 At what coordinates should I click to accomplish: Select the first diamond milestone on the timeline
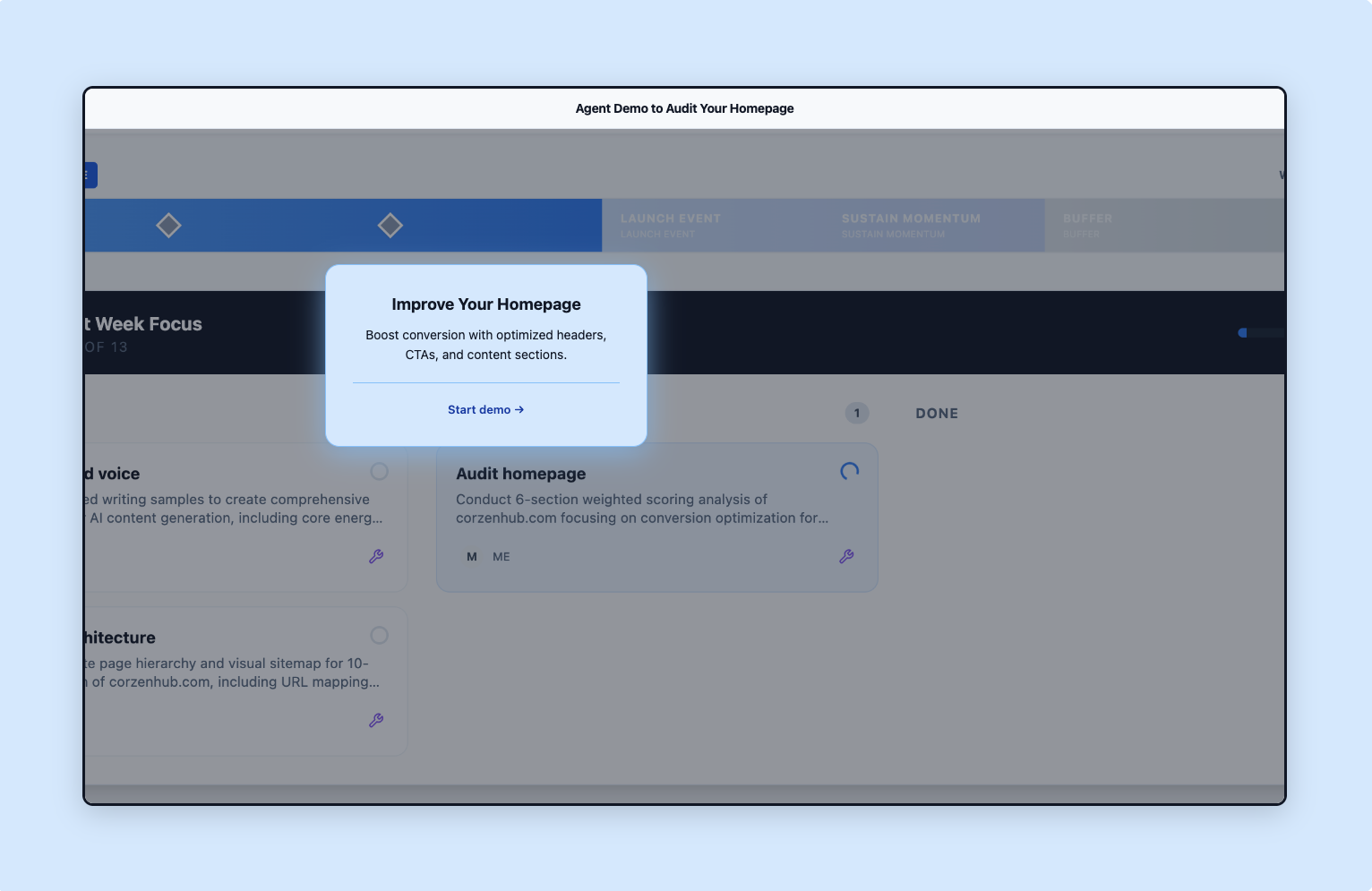point(168,225)
